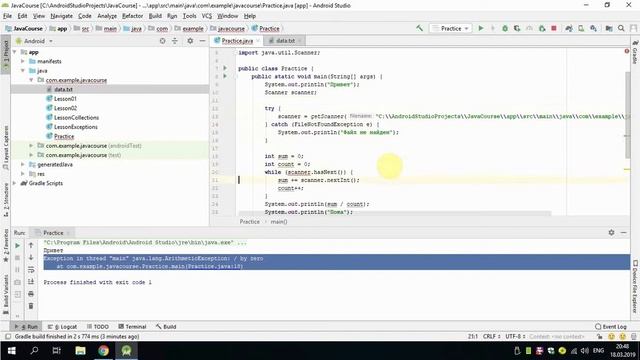Open the Refactor menu

[133, 16]
